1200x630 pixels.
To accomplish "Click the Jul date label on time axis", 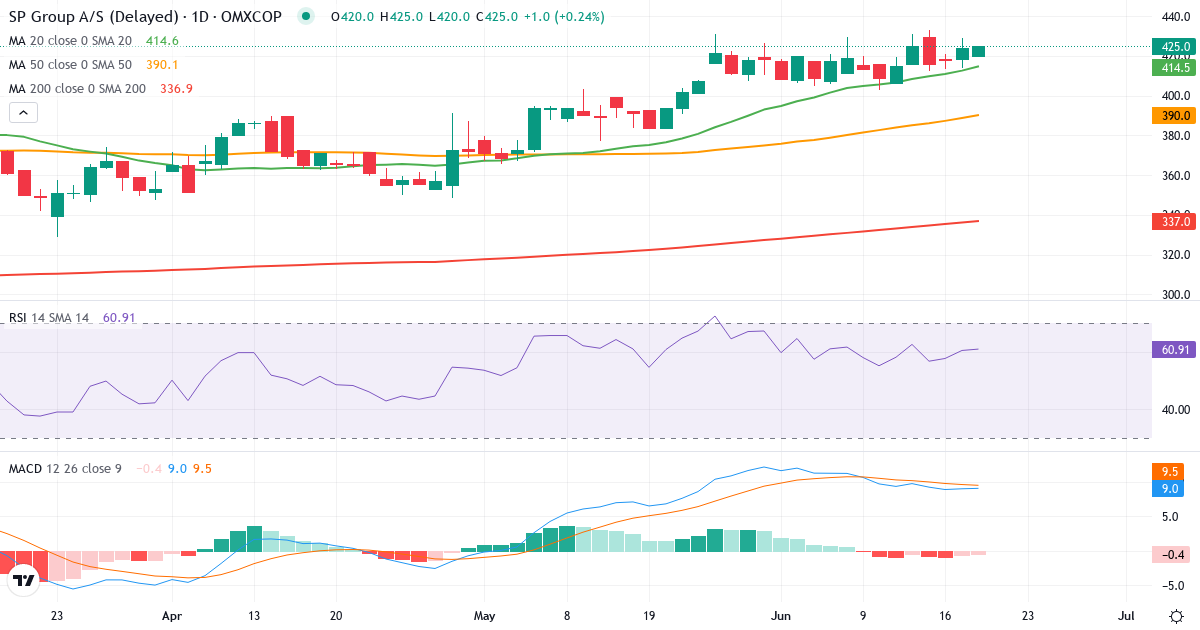I will click(1126, 616).
